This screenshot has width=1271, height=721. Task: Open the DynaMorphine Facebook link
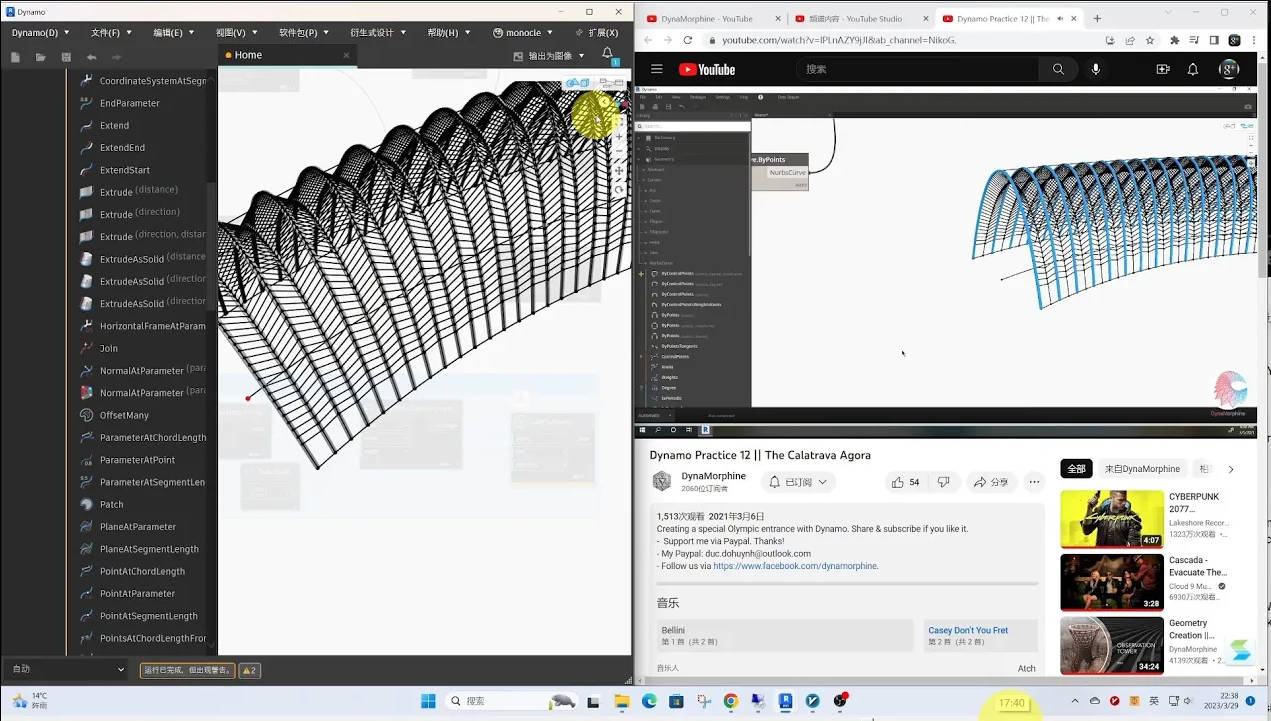[x=794, y=565]
